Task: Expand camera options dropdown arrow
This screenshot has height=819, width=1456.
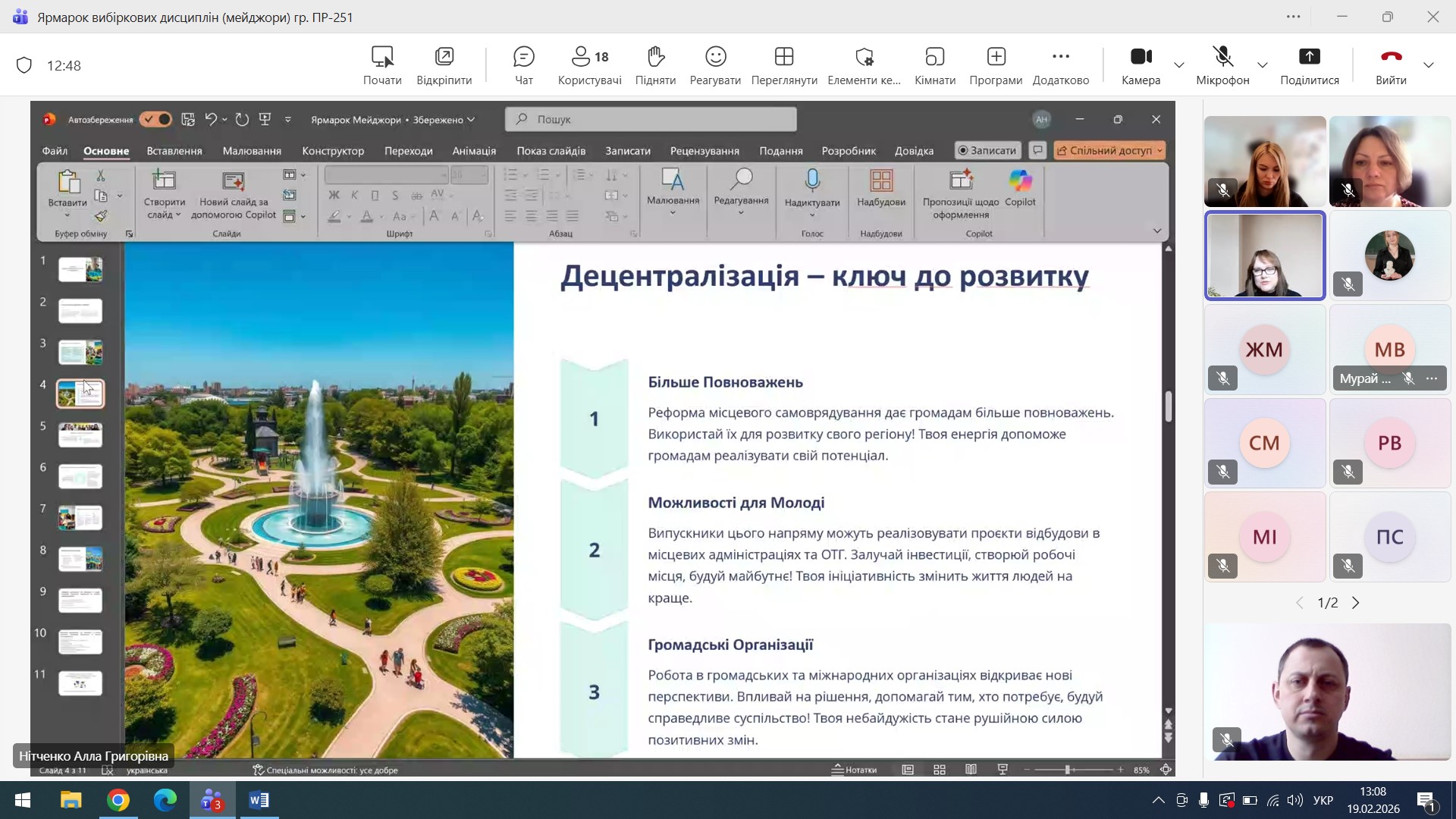Action: pyautogui.click(x=1179, y=65)
